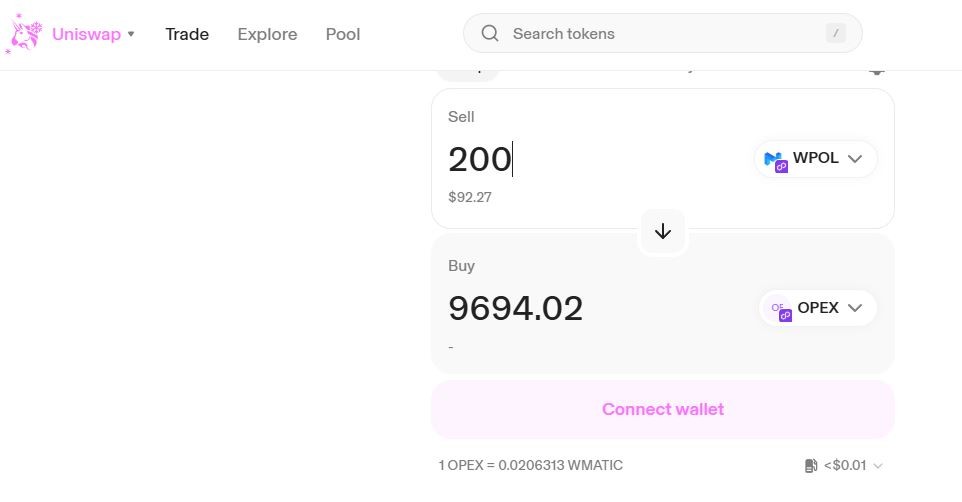Click the 1 OPEX exchange rate text

coord(531,465)
